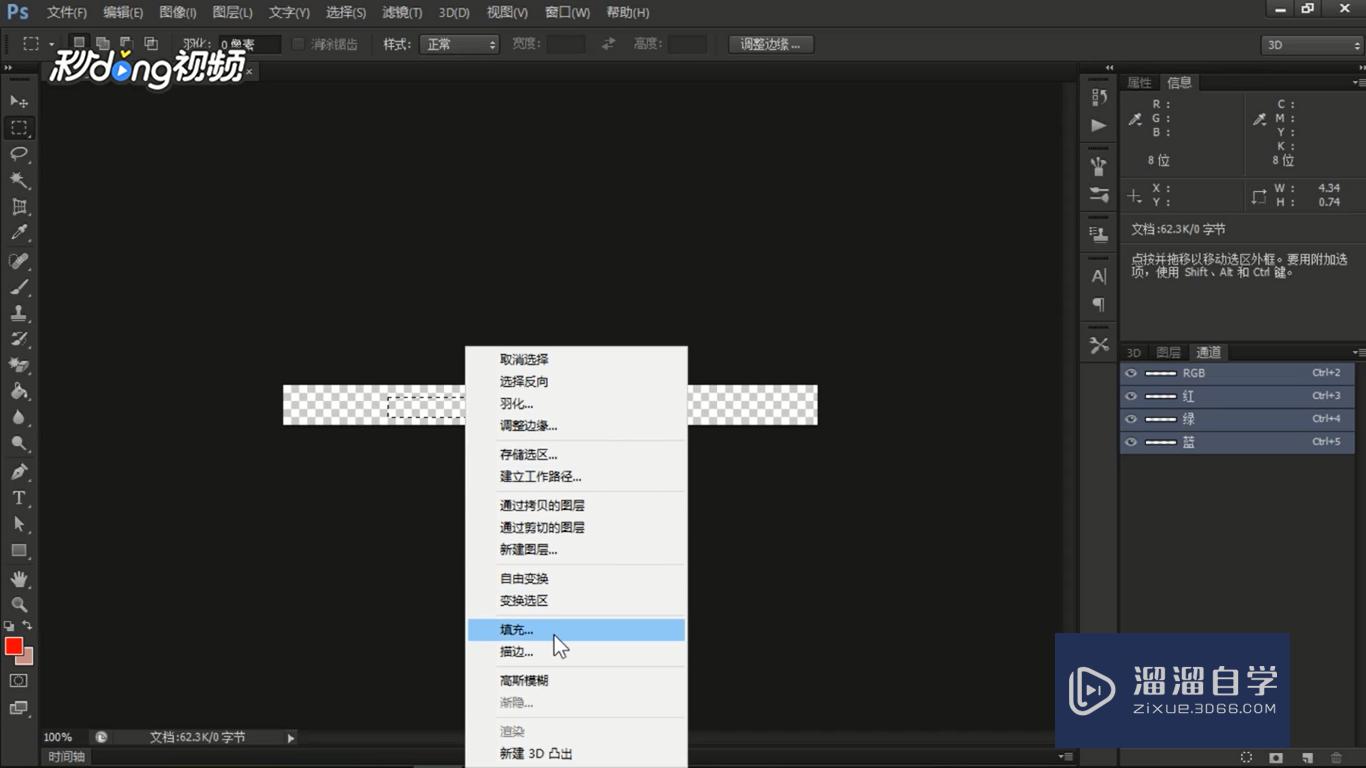Open the Clone Source panel icon
This screenshot has width=1366, height=768.
tap(1099, 236)
